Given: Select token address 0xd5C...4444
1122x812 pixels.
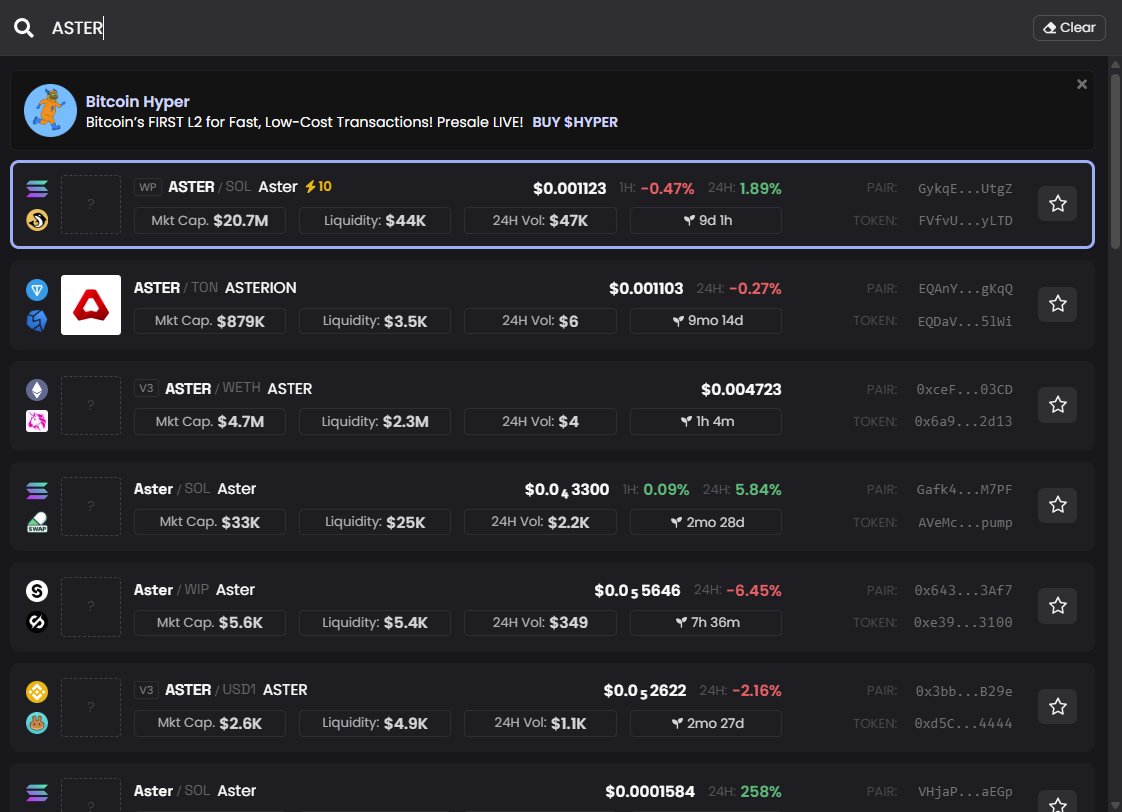Looking at the screenshot, I should tap(963, 723).
